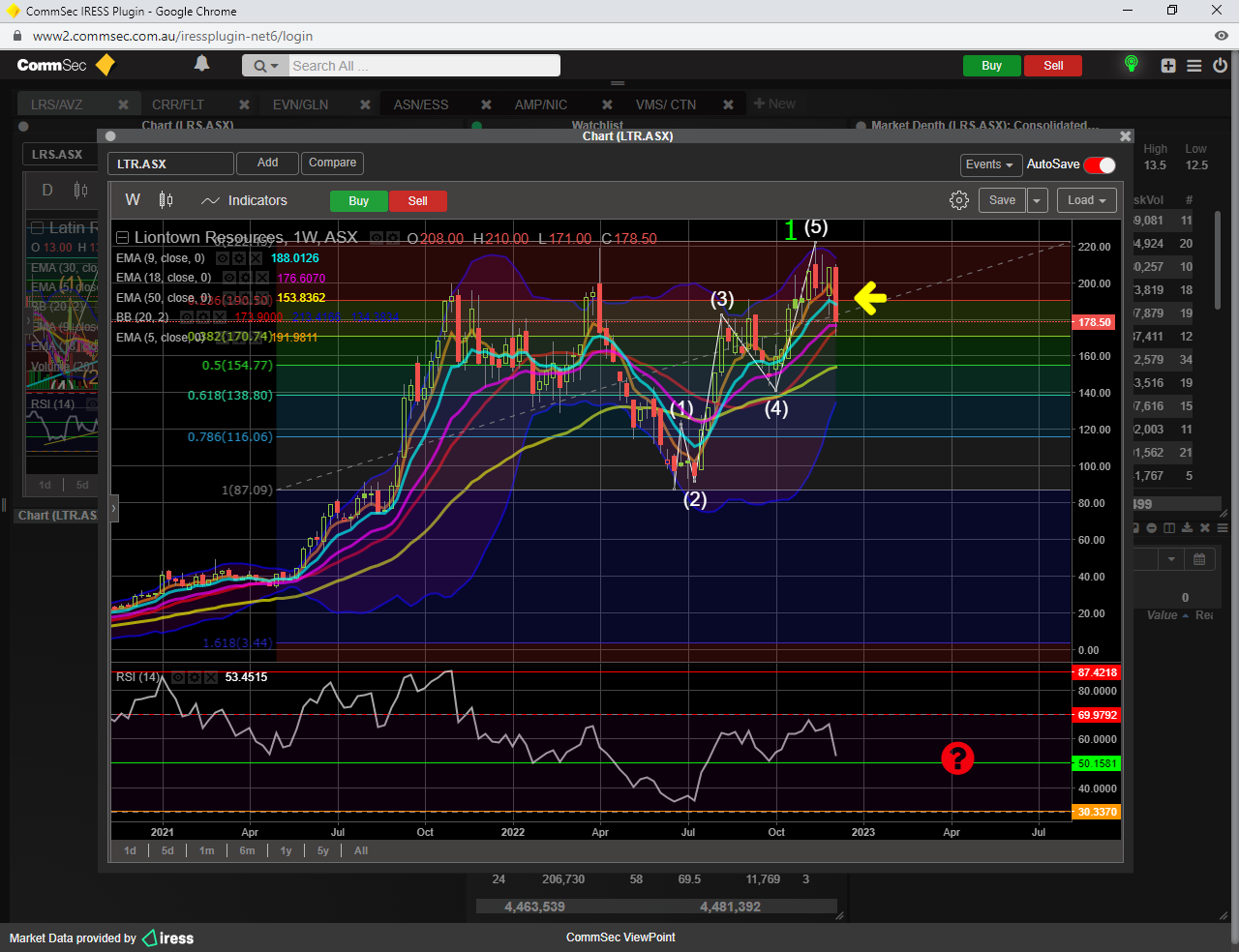Close the LRS/AVZ tab

tap(123, 104)
